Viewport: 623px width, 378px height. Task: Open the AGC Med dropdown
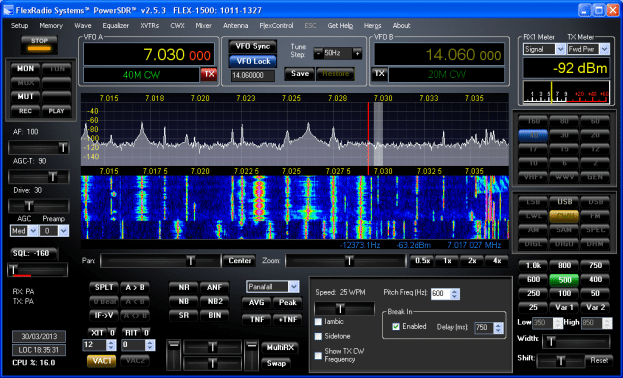tap(33, 231)
